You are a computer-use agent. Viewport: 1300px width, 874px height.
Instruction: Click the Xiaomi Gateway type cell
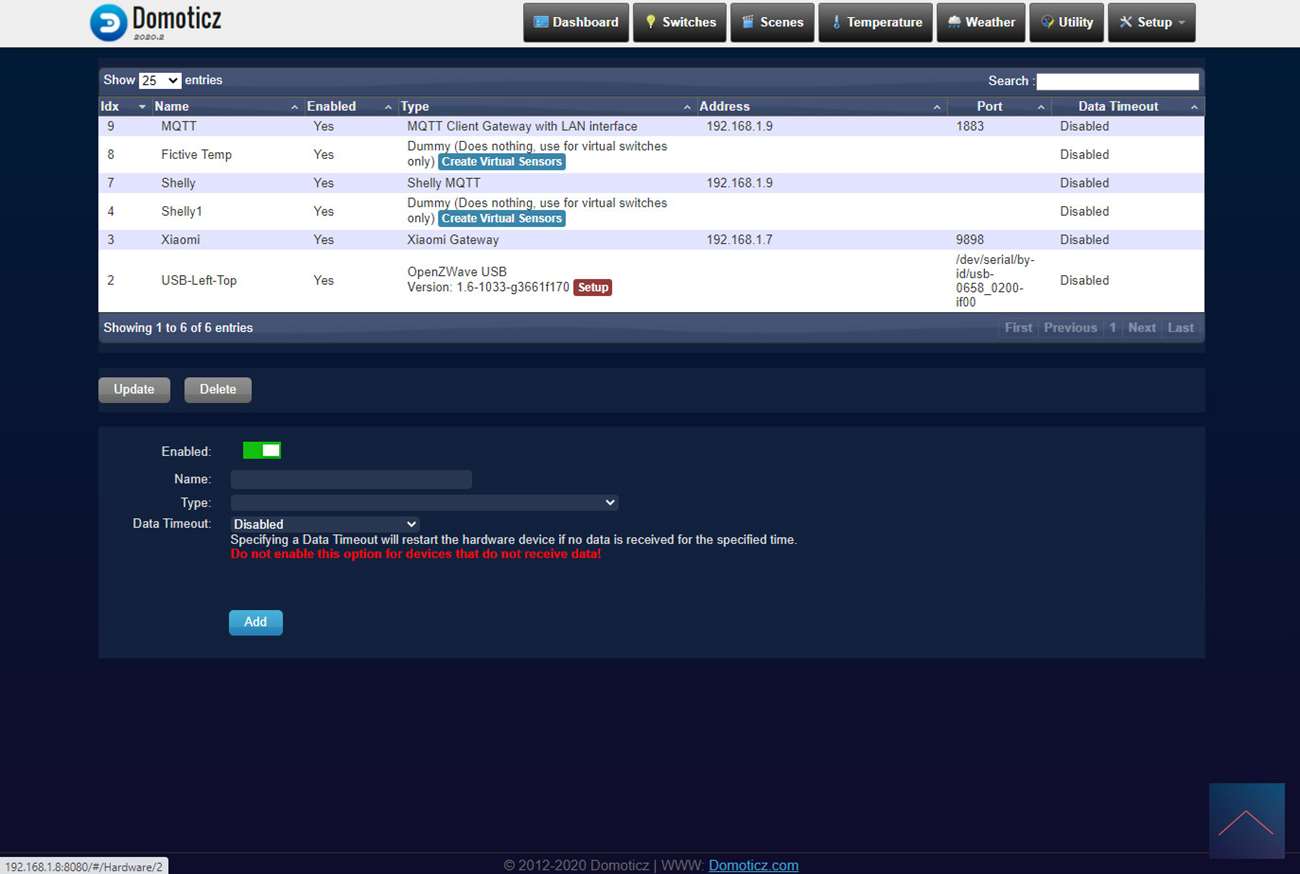click(x=453, y=240)
